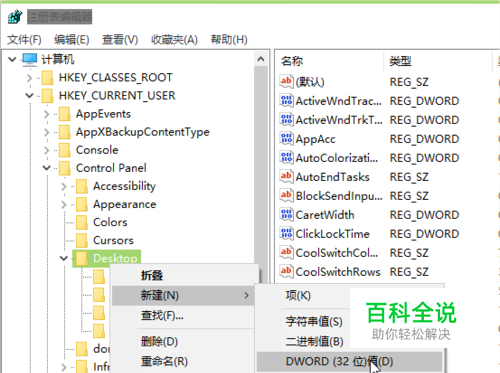
Task: Select the AppEvents key label
Action: 103,114
